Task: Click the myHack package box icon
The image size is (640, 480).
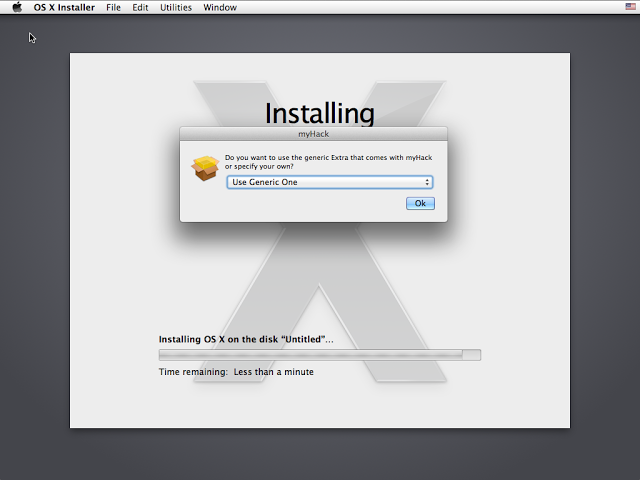Action: (205, 168)
